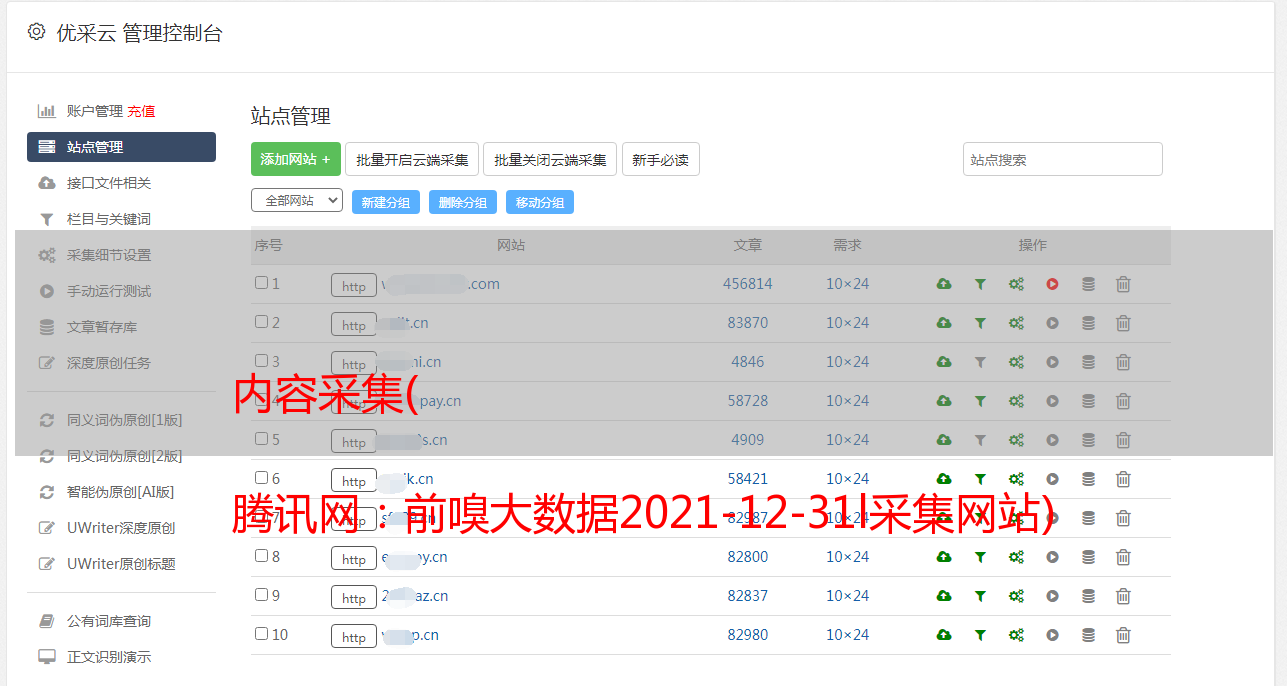Click the play icon in row 8
Viewport: 1287px width, 686px height.
[x=1052, y=557]
